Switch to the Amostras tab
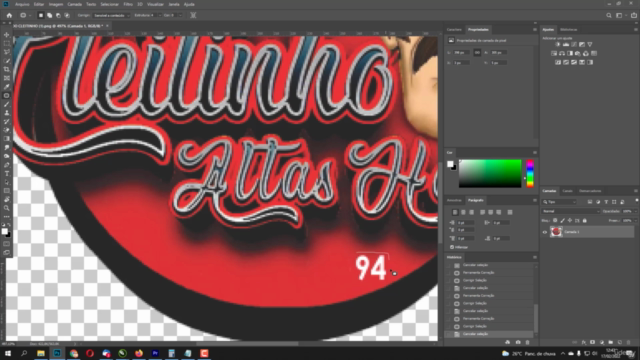Viewport: 640px width, 360px height. [x=454, y=200]
